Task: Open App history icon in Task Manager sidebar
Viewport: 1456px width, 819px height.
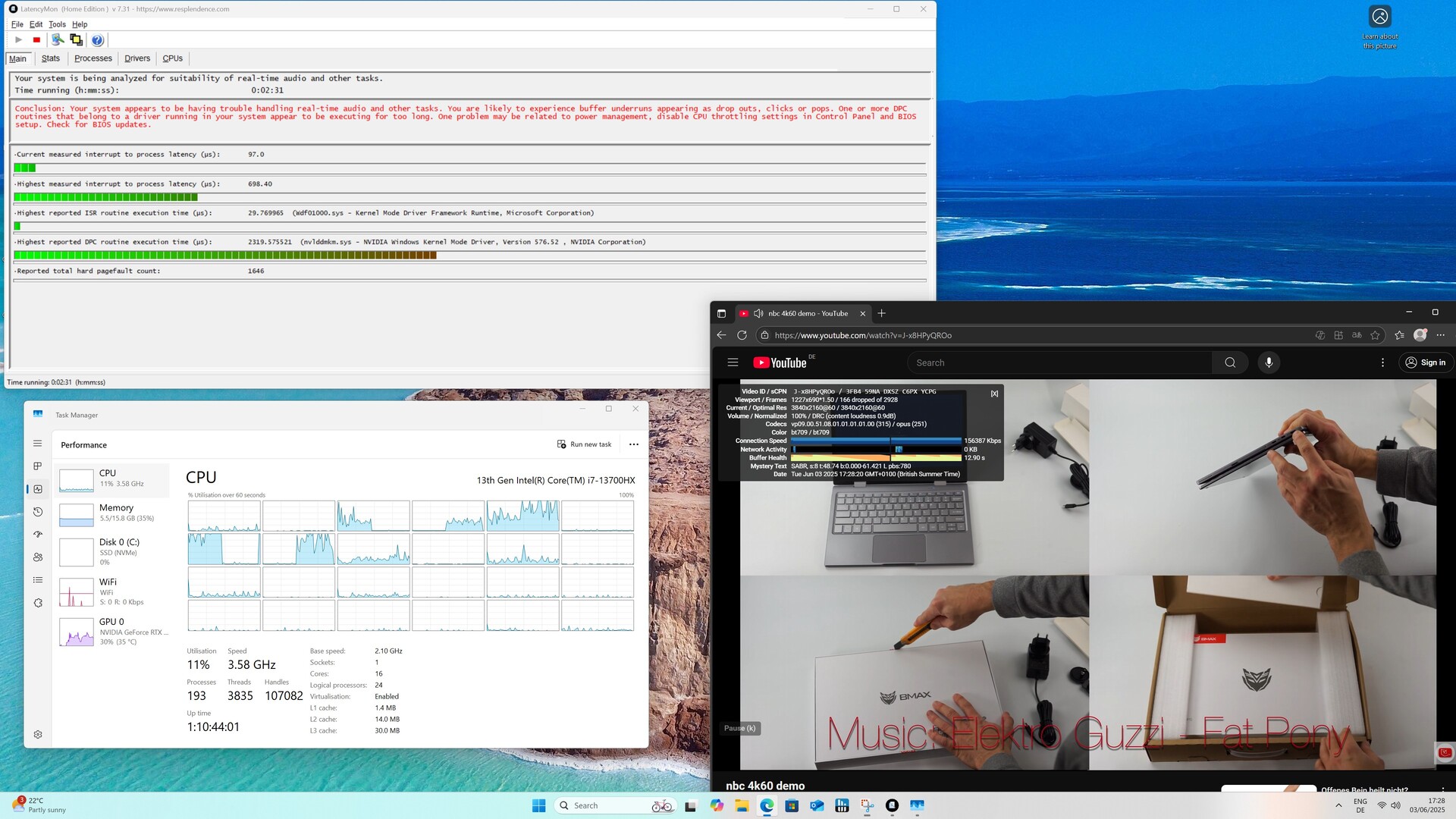Action: [37, 512]
